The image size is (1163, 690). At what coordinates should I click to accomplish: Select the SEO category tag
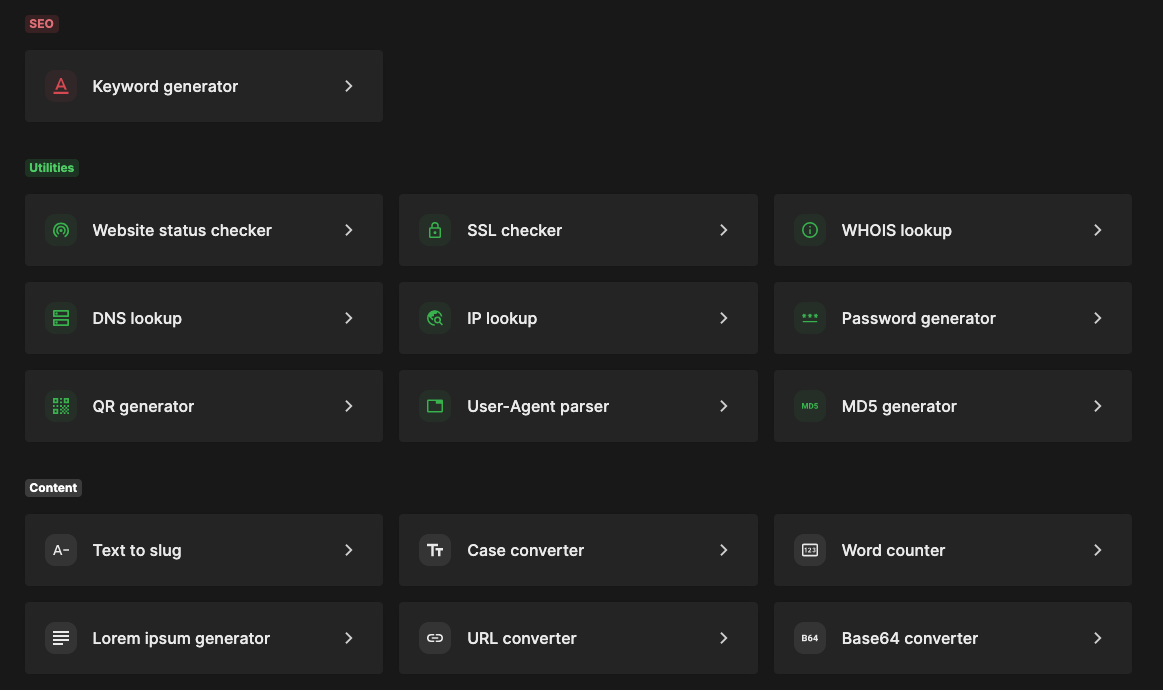[x=42, y=24]
